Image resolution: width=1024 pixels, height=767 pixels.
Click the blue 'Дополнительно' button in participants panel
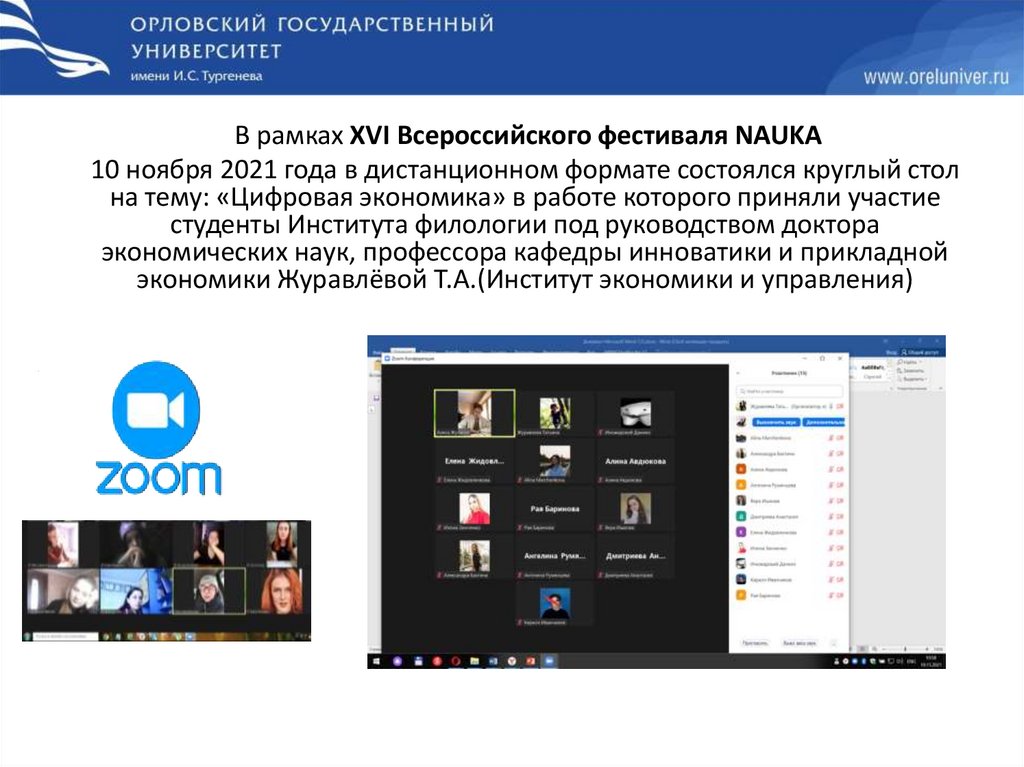[824, 422]
